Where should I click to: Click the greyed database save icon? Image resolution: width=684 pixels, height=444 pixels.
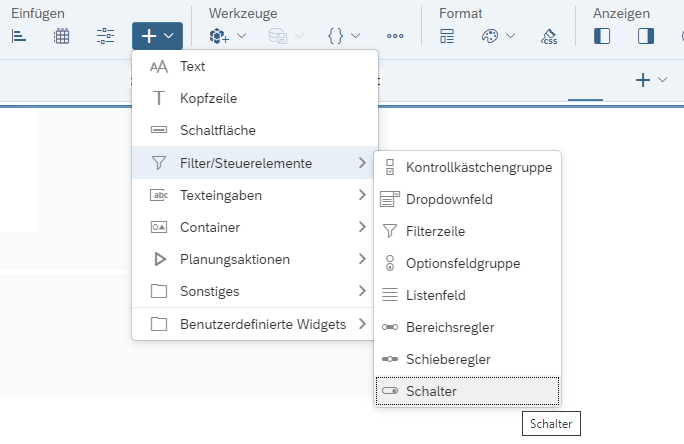(x=278, y=36)
